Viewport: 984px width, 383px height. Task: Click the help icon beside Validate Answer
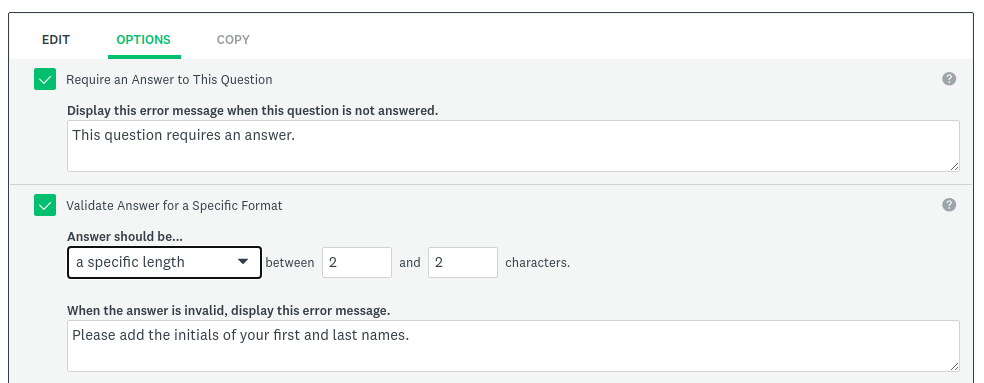click(x=949, y=205)
